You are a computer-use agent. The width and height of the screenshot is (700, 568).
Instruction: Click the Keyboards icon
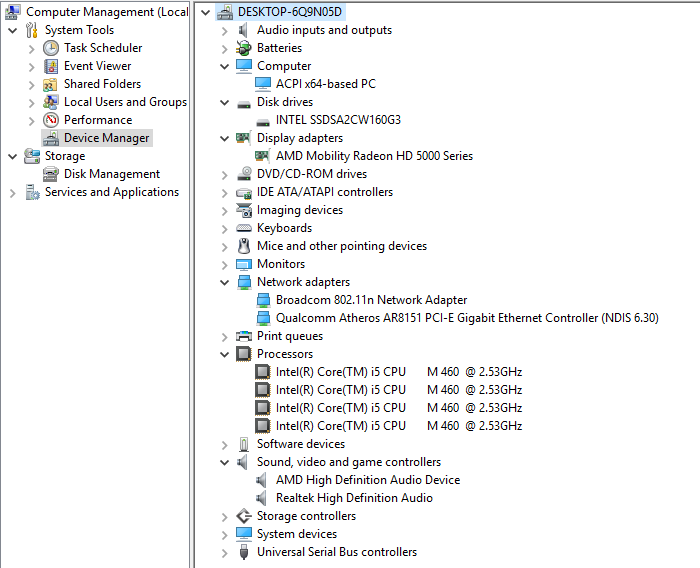pyautogui.click(x=244, y=228)
